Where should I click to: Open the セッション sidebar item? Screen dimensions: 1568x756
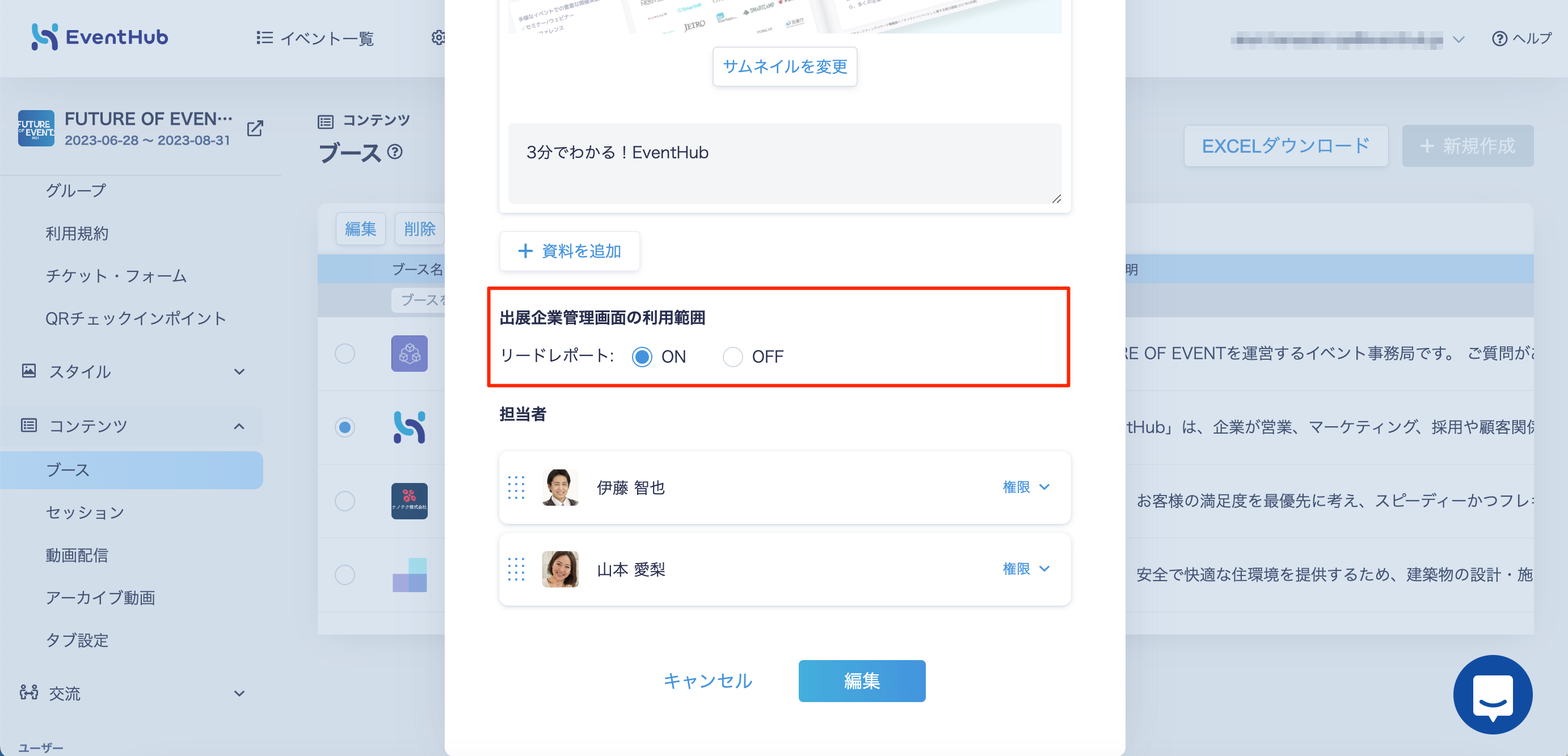coord(85,513)
